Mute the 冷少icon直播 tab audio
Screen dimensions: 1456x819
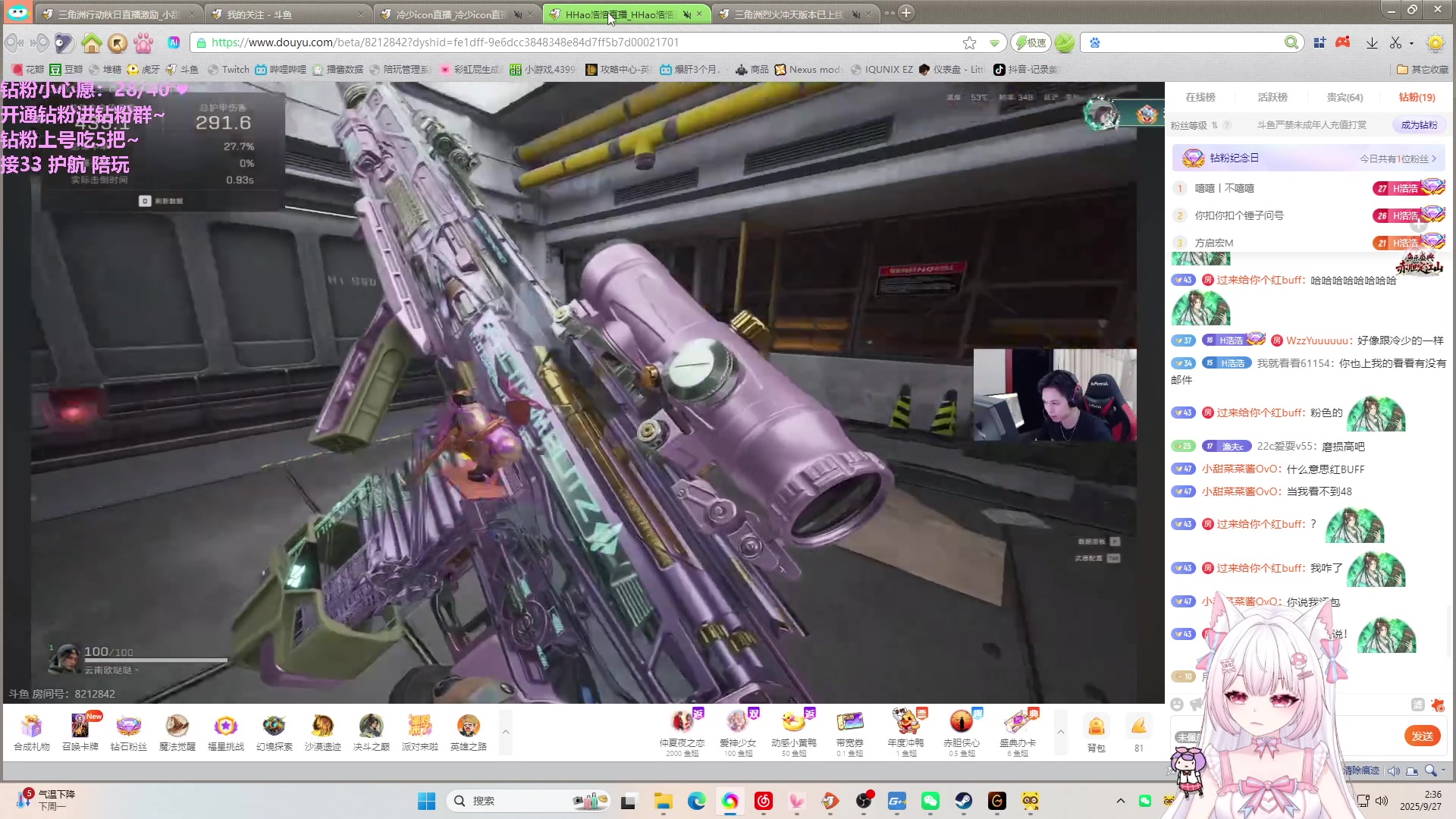(518, 14)
